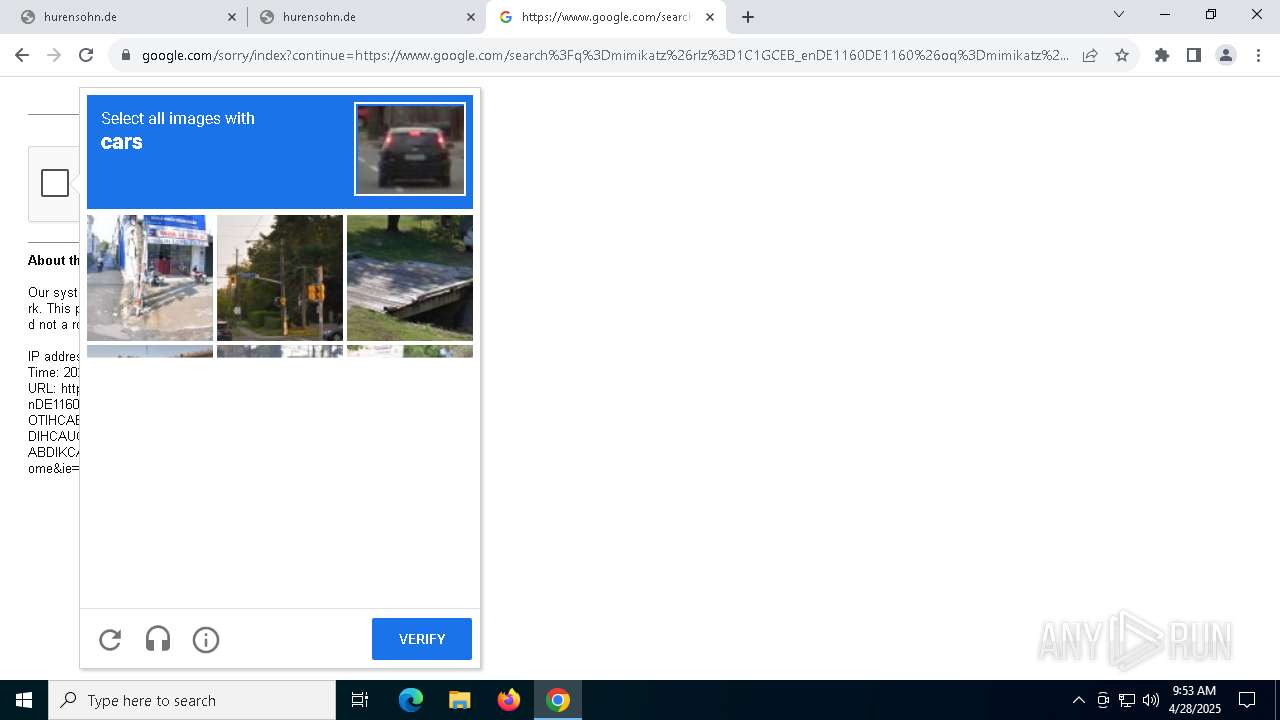Select the wooden bridge image tile
Screen dimensions: 1280x720
click(x=410, y=278)
